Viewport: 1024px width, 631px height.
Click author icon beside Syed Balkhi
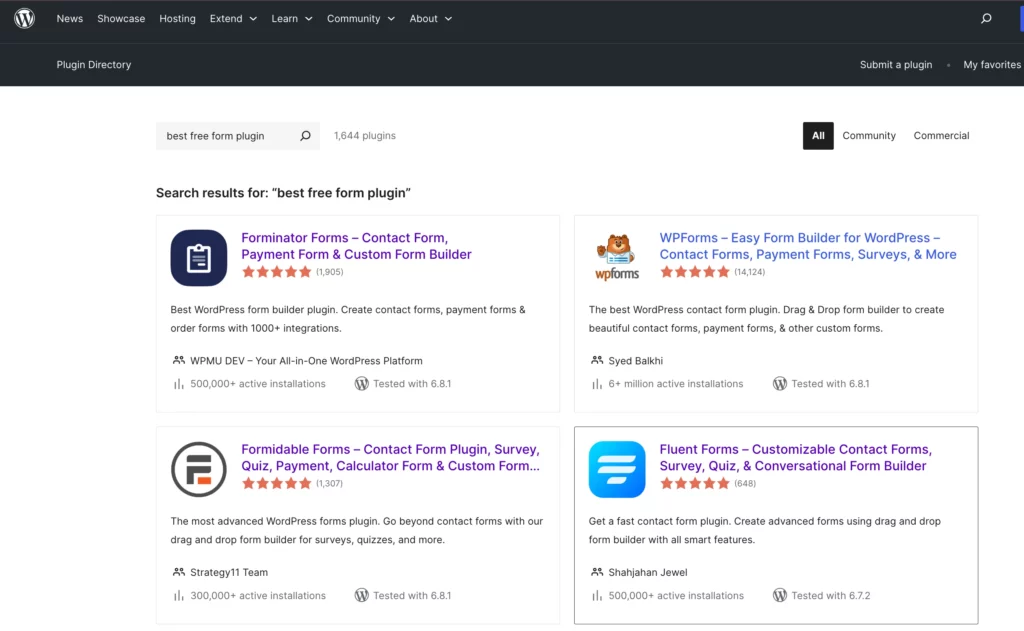click(596, 360)
